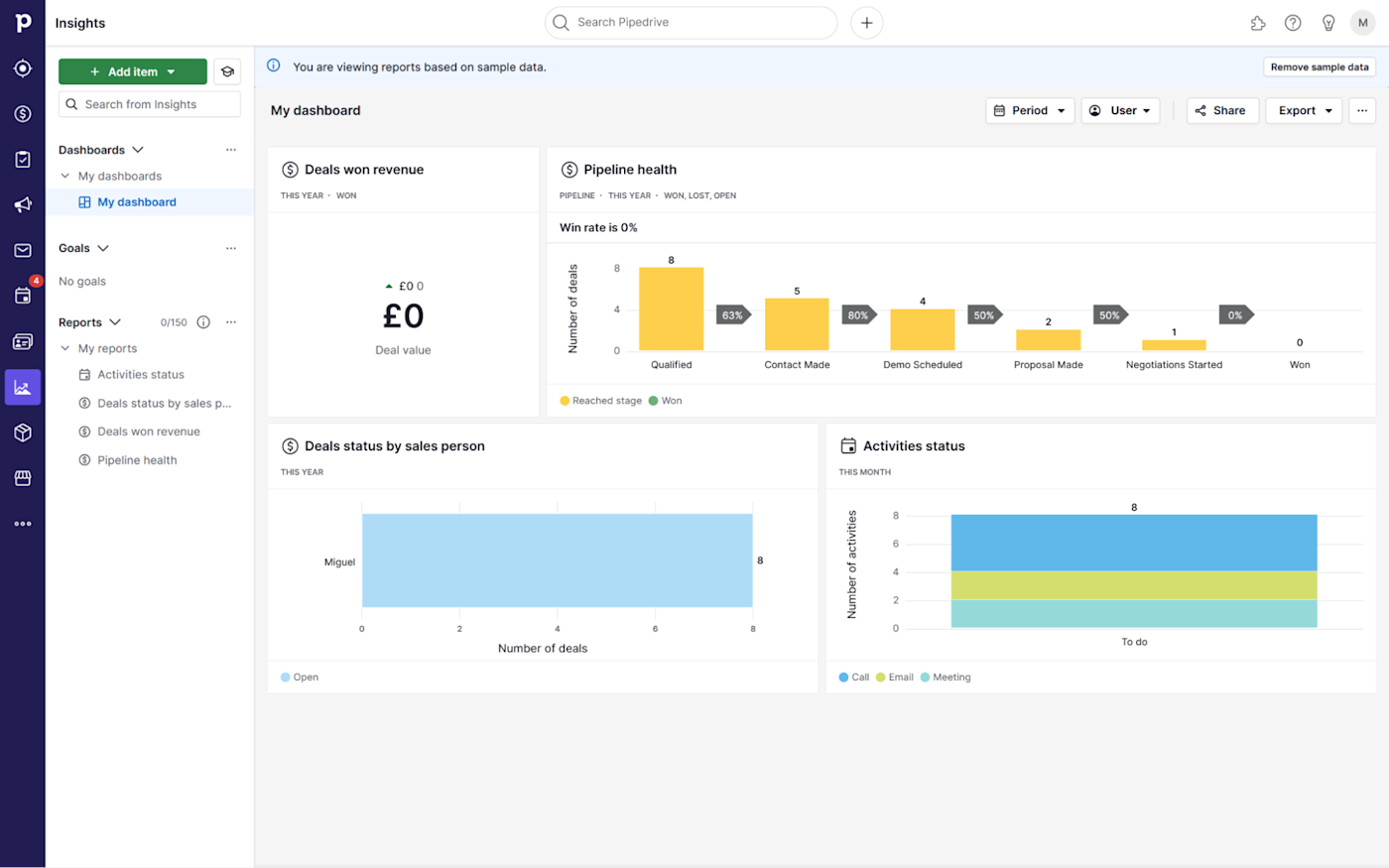
Task: Open Products box icon in sidebar
Action: pyautogui.click(x=23, y=433)
